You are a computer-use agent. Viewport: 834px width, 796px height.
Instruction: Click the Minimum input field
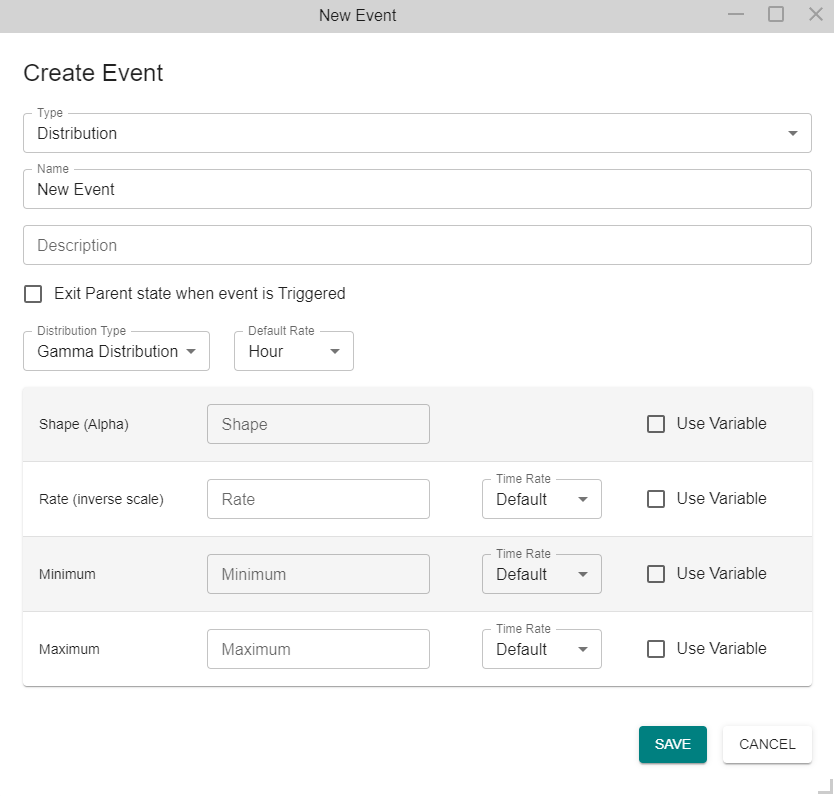click(318, 574)
